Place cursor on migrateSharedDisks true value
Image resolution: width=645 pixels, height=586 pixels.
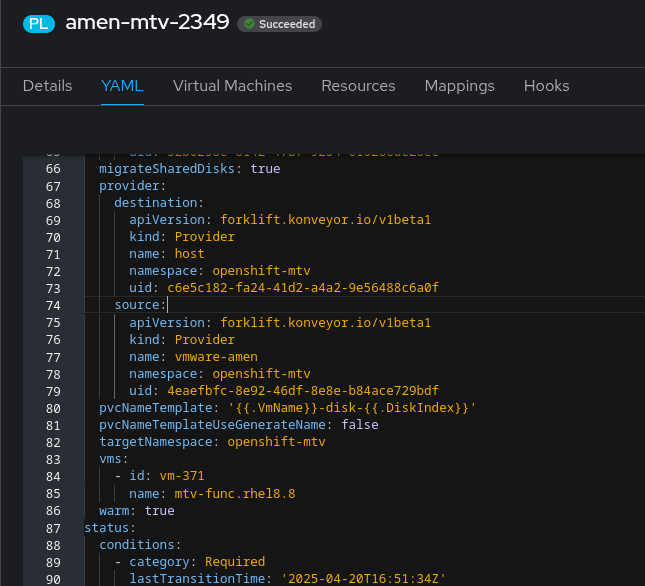[x=265, y=169]
